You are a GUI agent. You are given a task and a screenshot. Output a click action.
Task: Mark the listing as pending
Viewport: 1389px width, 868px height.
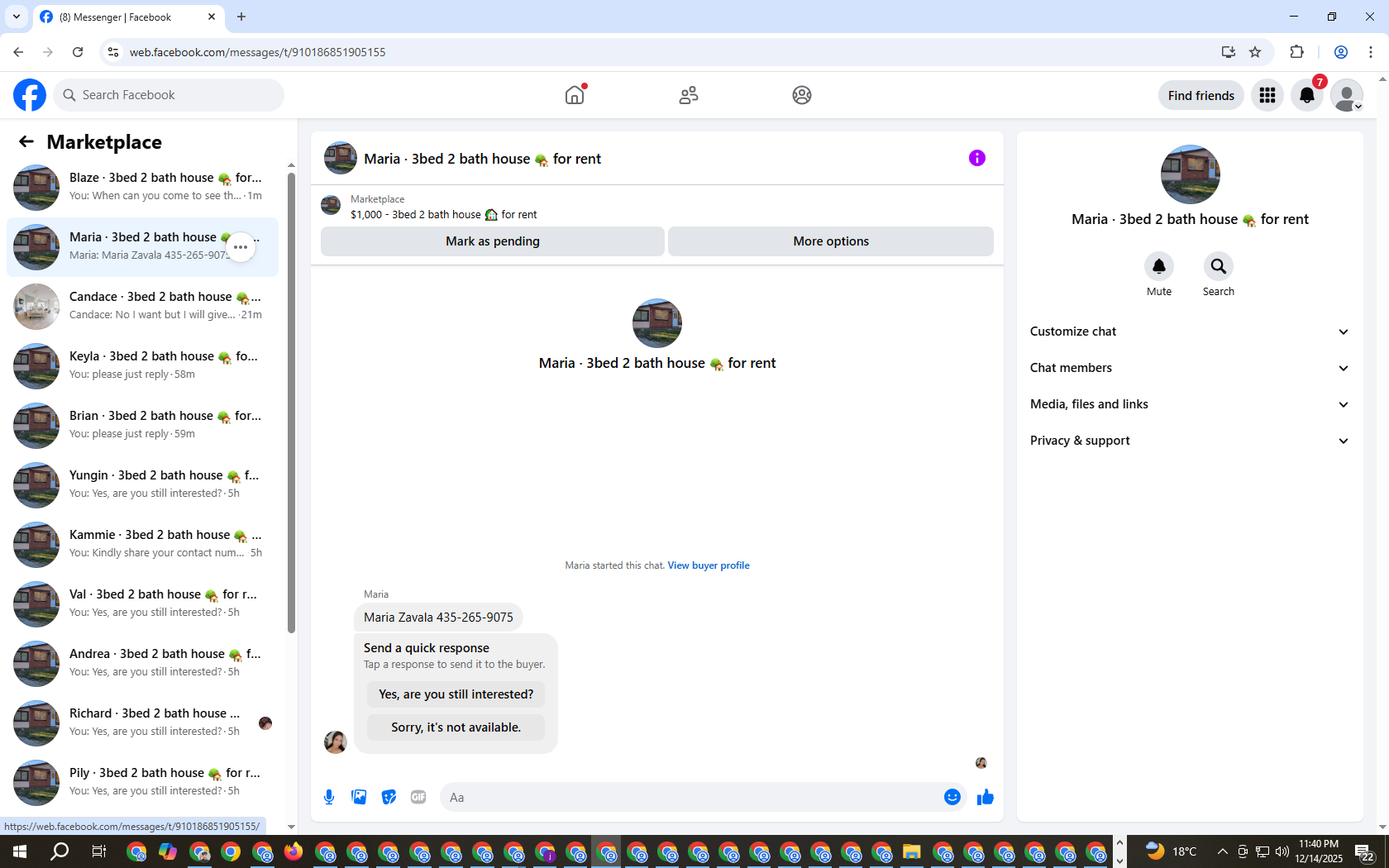point(493,241)
